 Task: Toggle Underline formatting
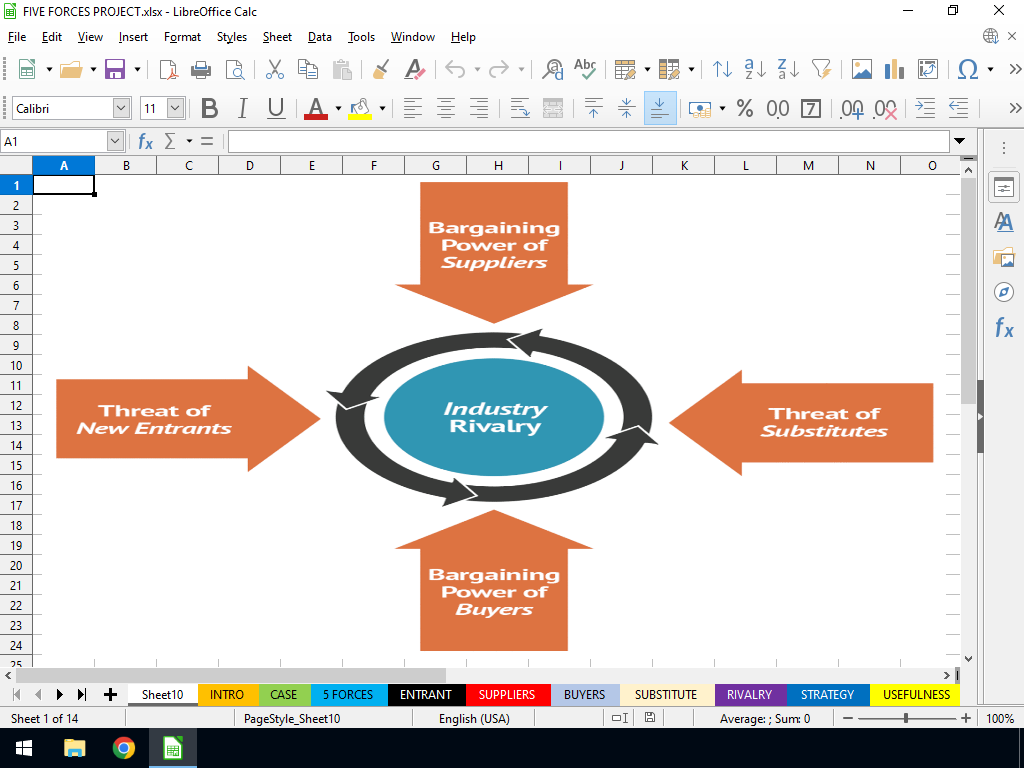pyautogui.click(x=276, y=108)
